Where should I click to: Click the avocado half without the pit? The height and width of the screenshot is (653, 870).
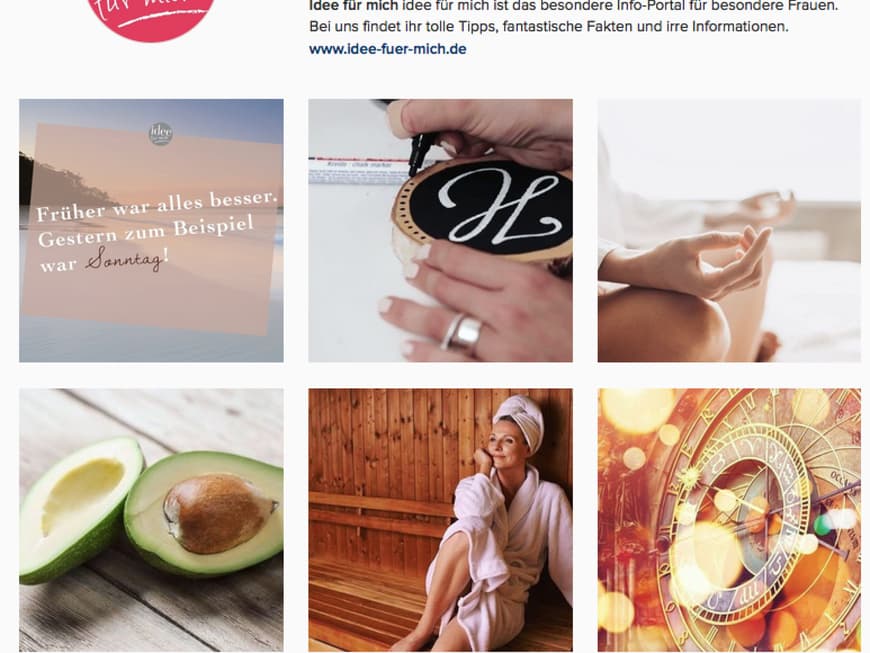(x=80, y=508)
